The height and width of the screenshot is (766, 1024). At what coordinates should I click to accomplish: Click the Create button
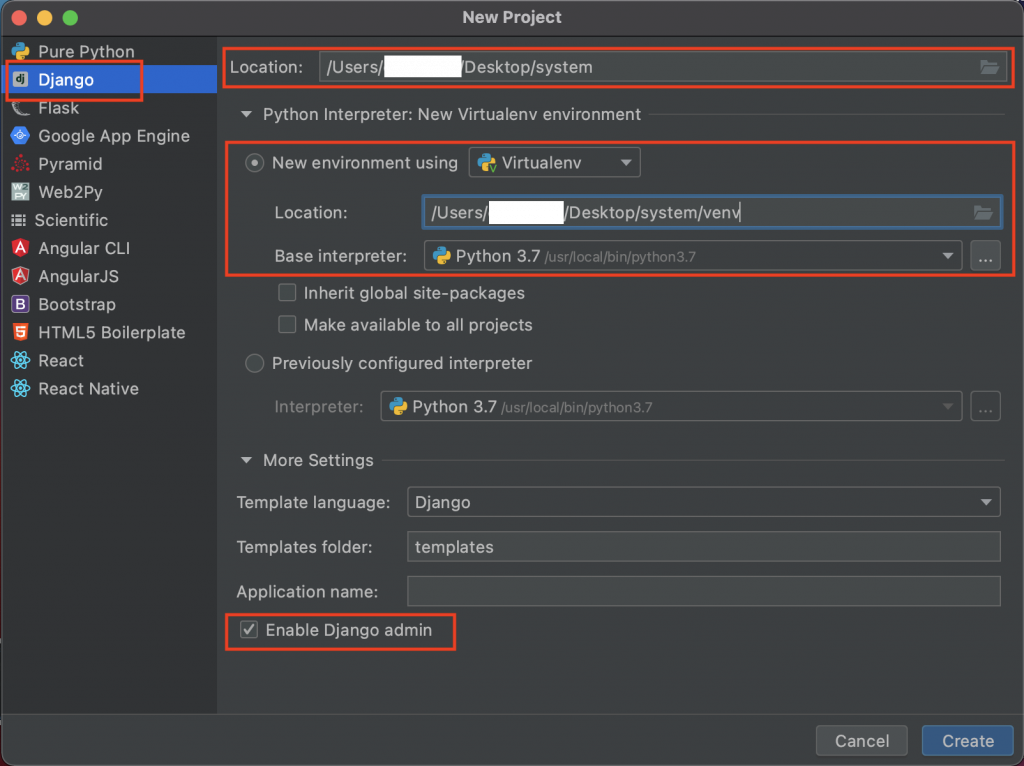[967, 741]
